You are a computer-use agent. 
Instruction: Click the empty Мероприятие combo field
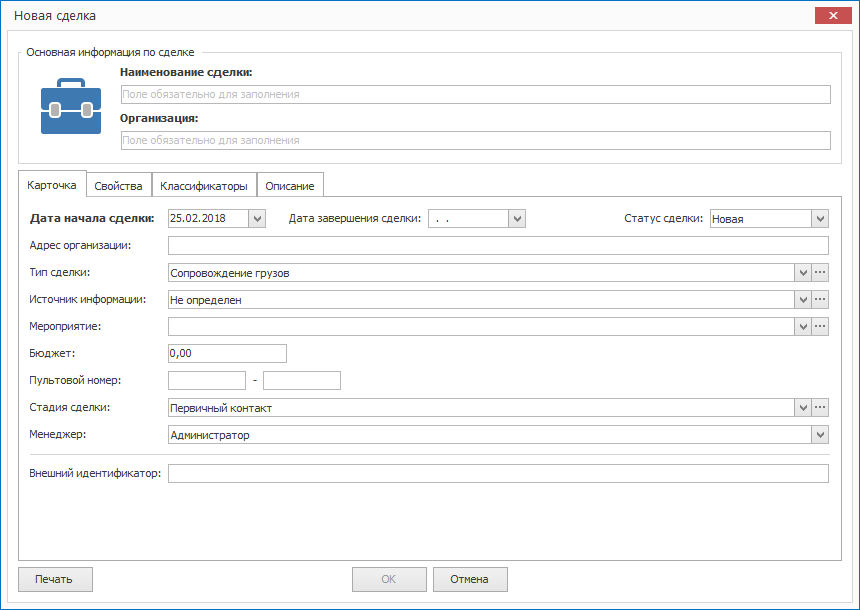pos(481,326)
